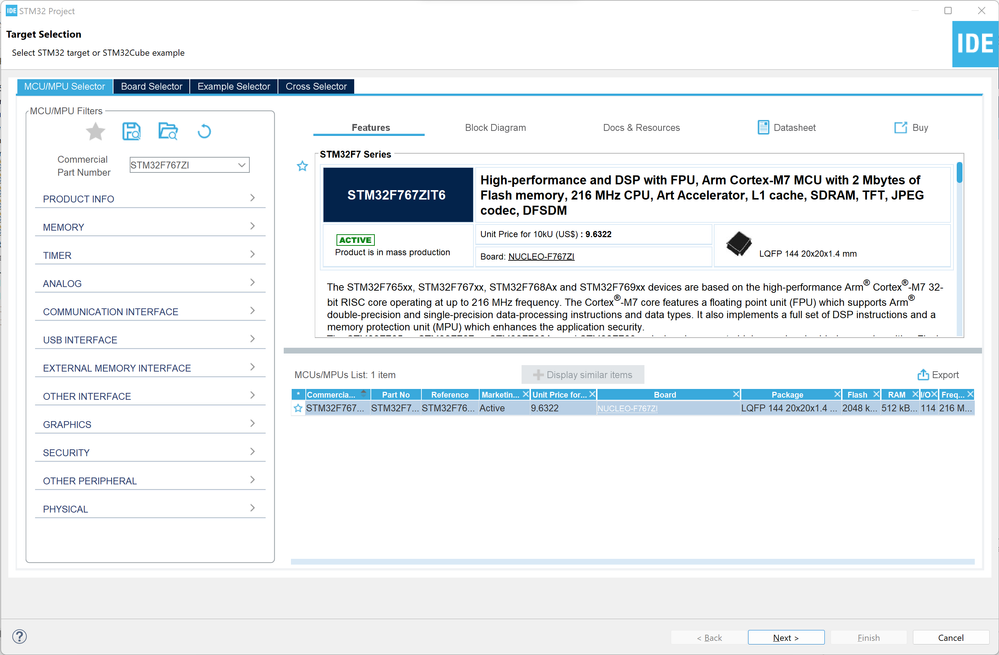This screenshot has height=655, width=999.
Task: Open the Features tab
Action: click(x=370, y=127)
